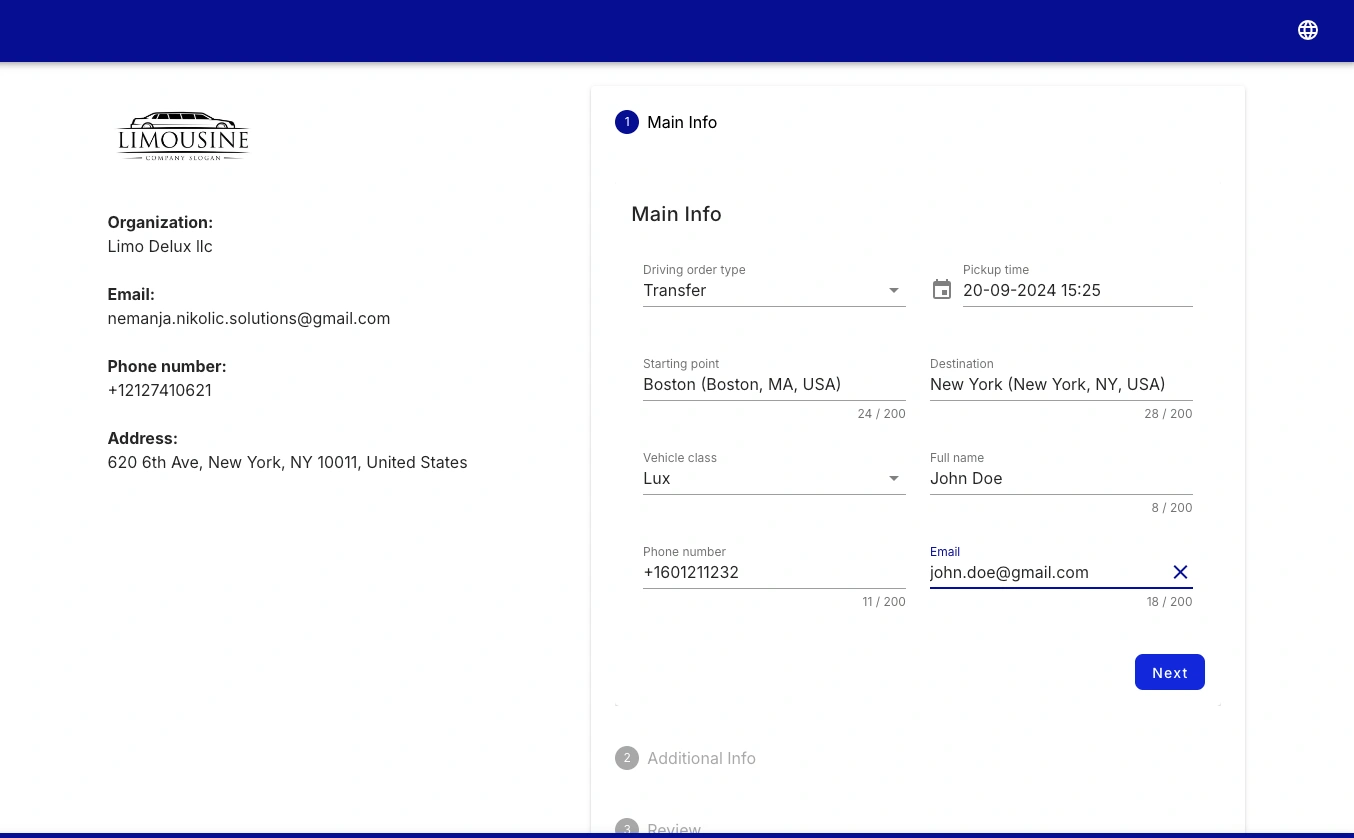Click the organization email address text
The height and width of the screenshot is (838, 1354).
click(249, 319)
